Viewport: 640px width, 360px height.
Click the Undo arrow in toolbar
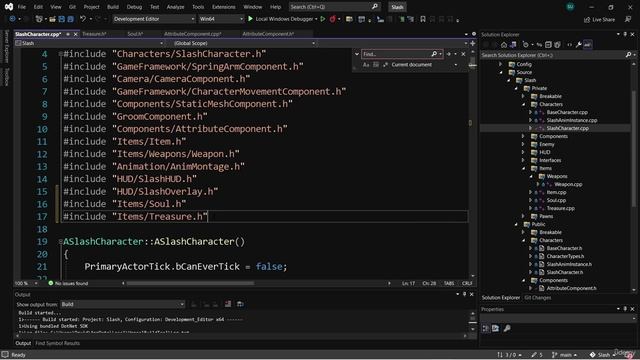83,19
